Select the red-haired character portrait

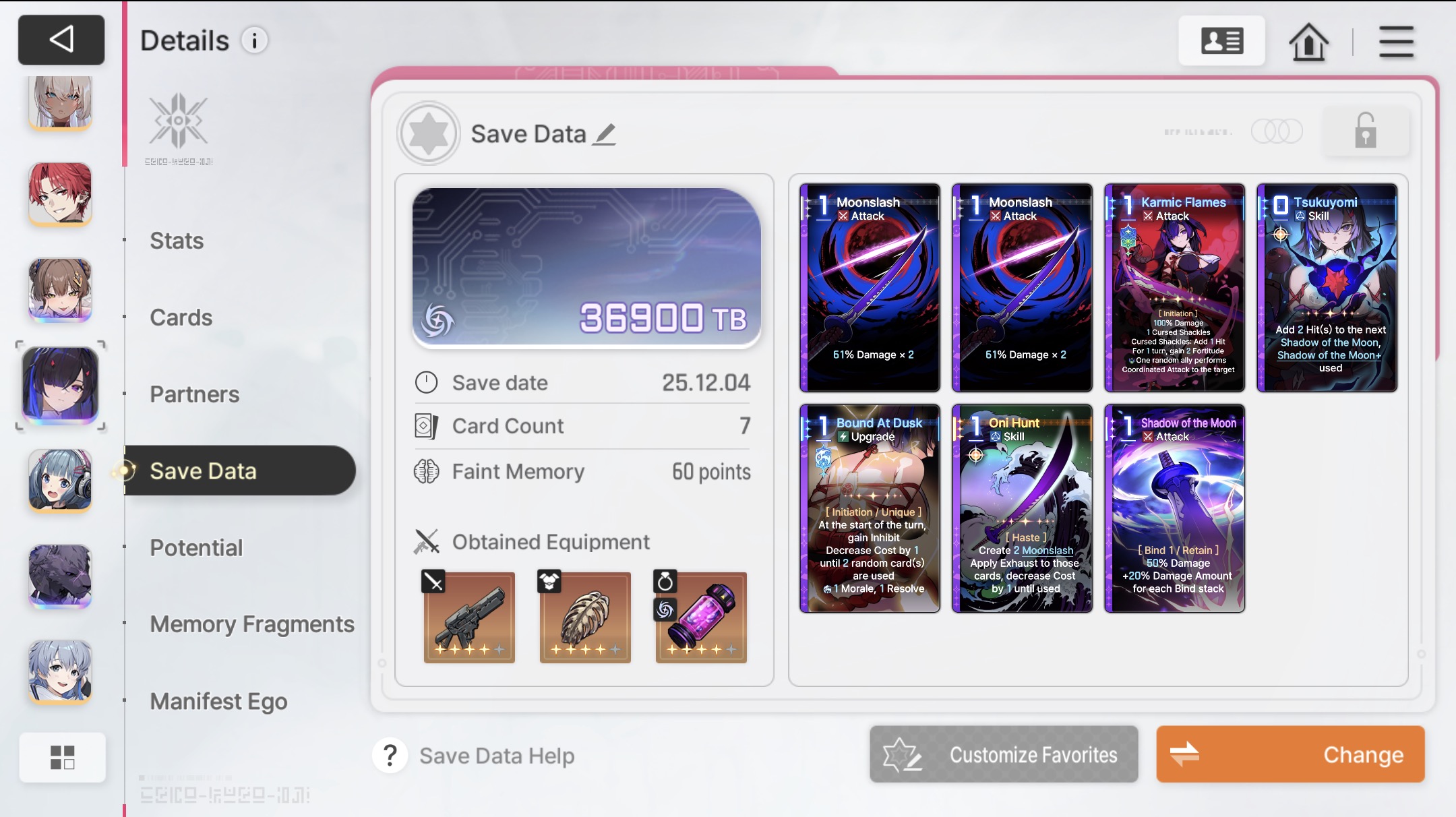pyautogui.click(x=60, y=193)
